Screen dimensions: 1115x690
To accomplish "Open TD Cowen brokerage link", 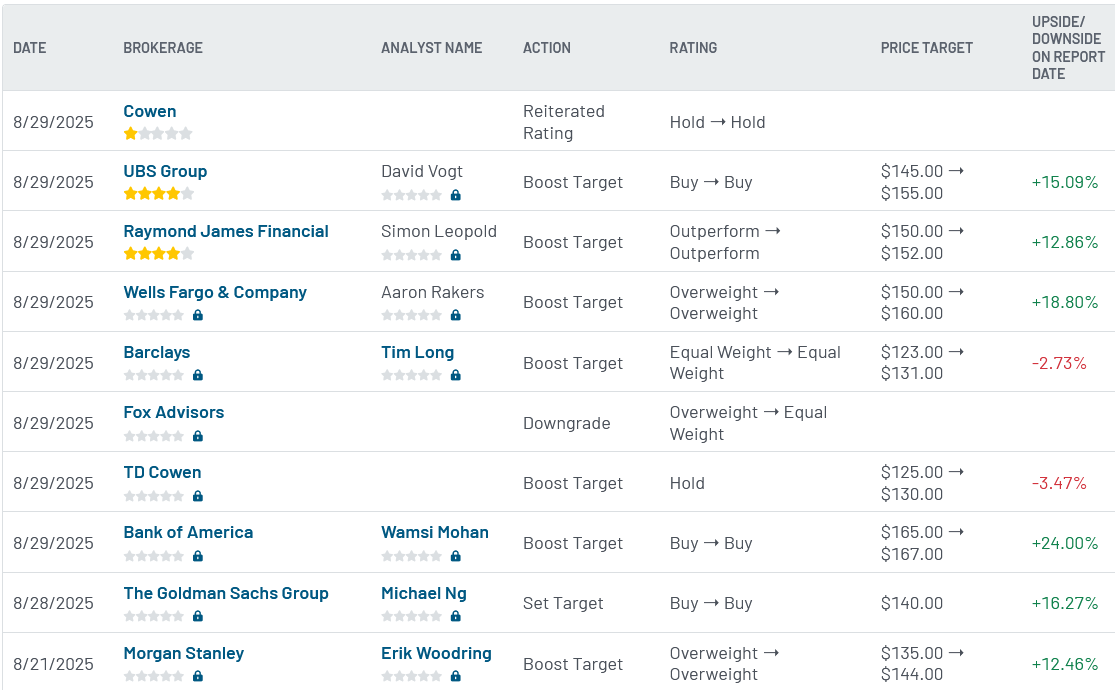I will [162, 472].
